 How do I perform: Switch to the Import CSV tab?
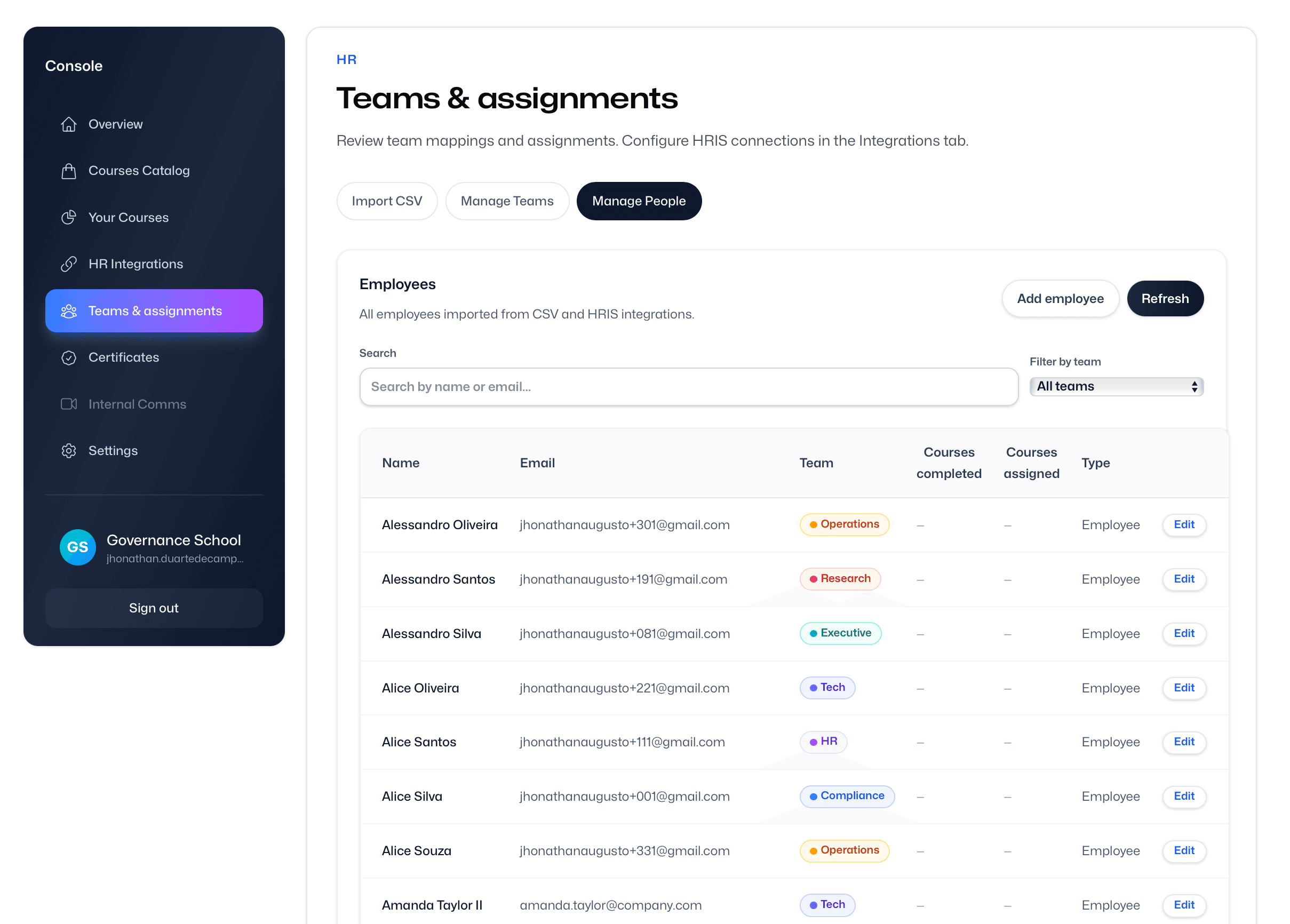(387, 201)
